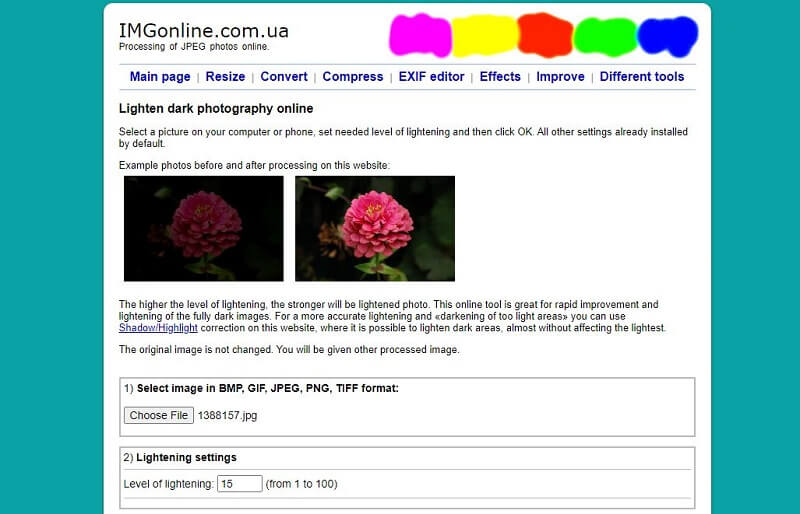Screen dimensions: 800x514
Task: Click the Level of lightening input field
Action: pos(239,484)
